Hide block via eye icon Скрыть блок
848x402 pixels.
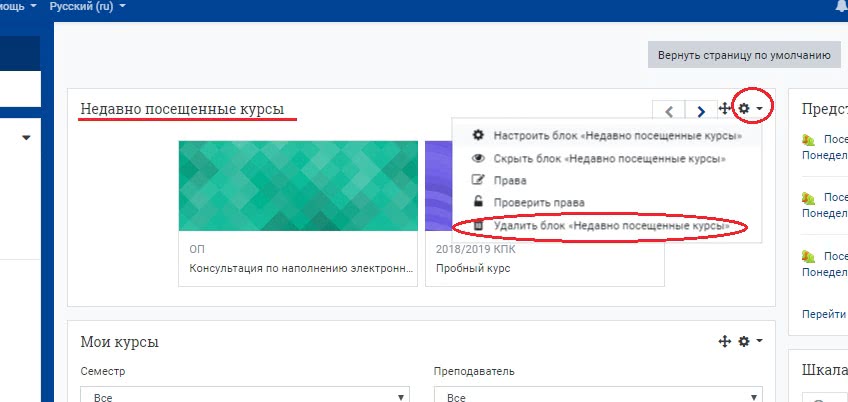point(478,158)
